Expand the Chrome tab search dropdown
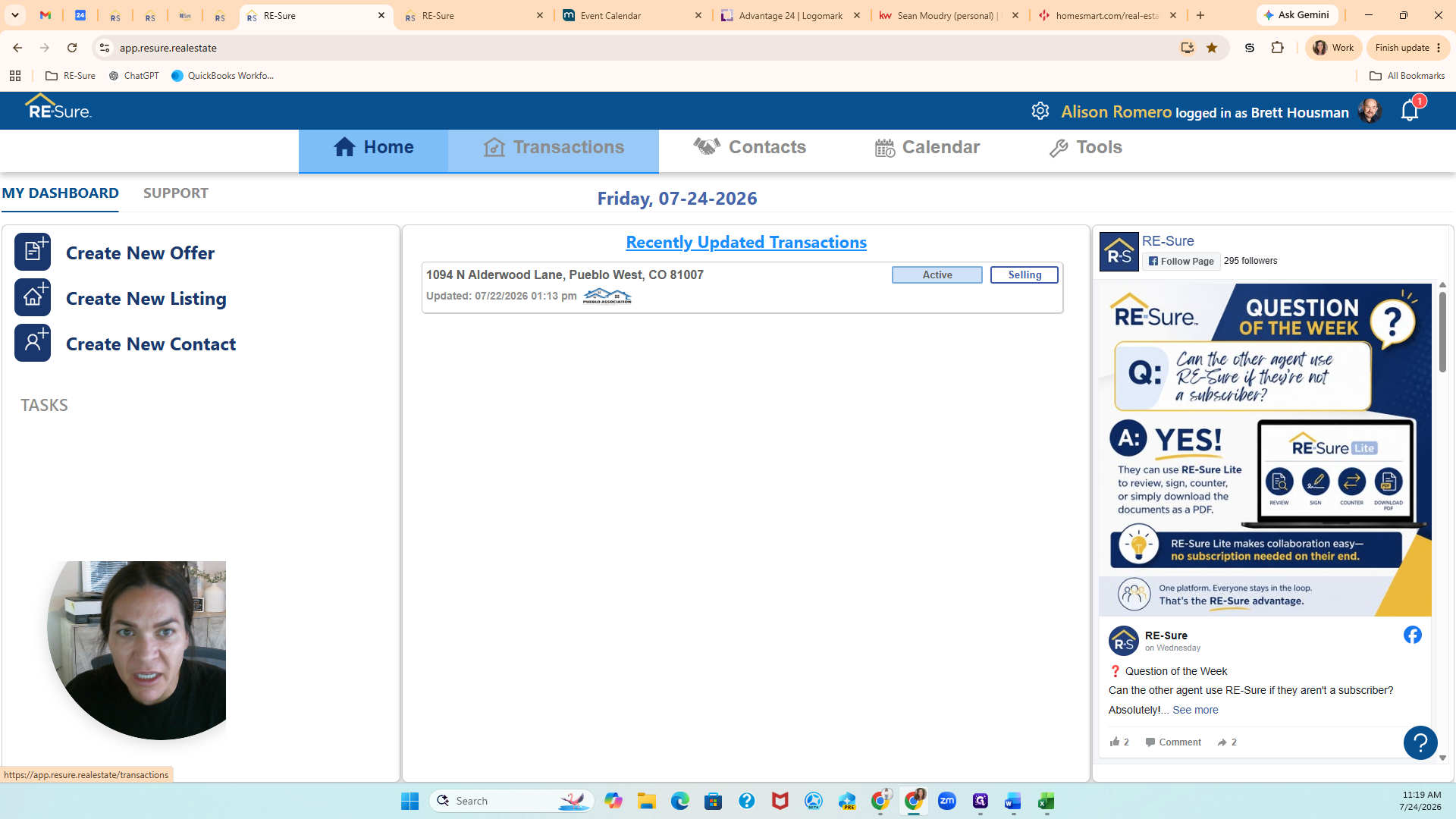Image resolution: width=1456 pixels, height=819 pixels. coord(15,15)
